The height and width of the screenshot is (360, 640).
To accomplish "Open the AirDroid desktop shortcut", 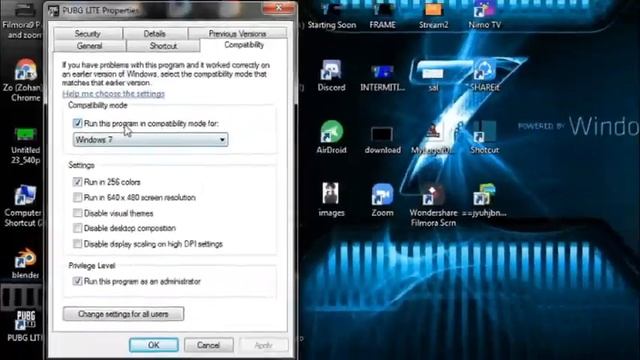I will [x=331, y=137].
